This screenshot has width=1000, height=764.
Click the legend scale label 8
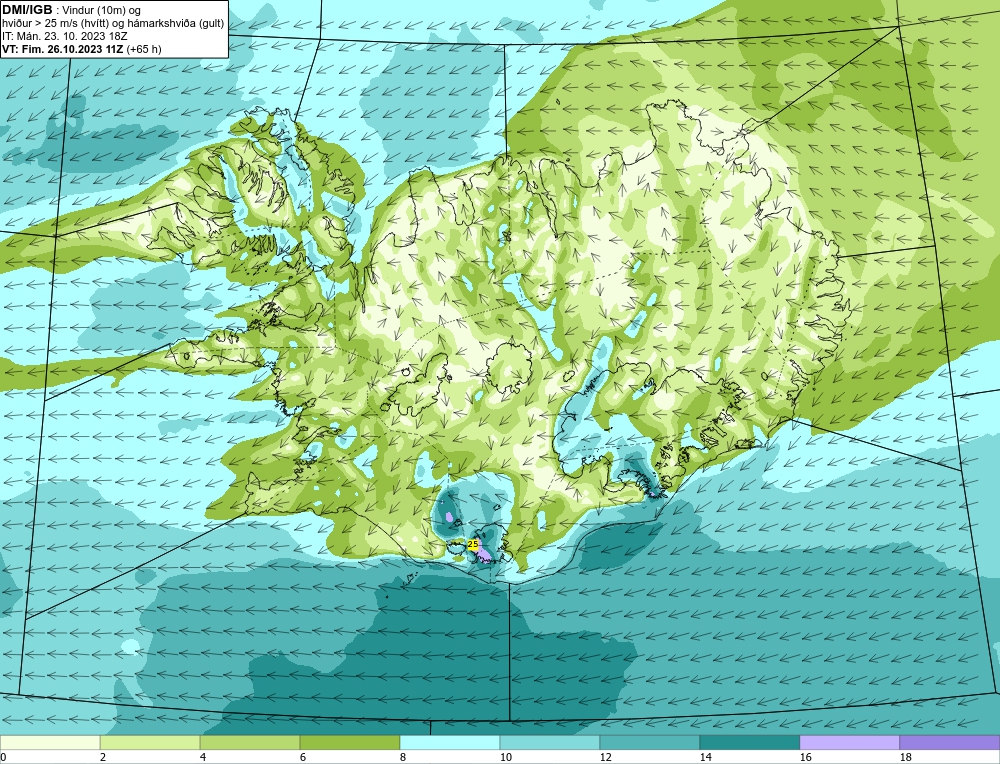point(403,757)
